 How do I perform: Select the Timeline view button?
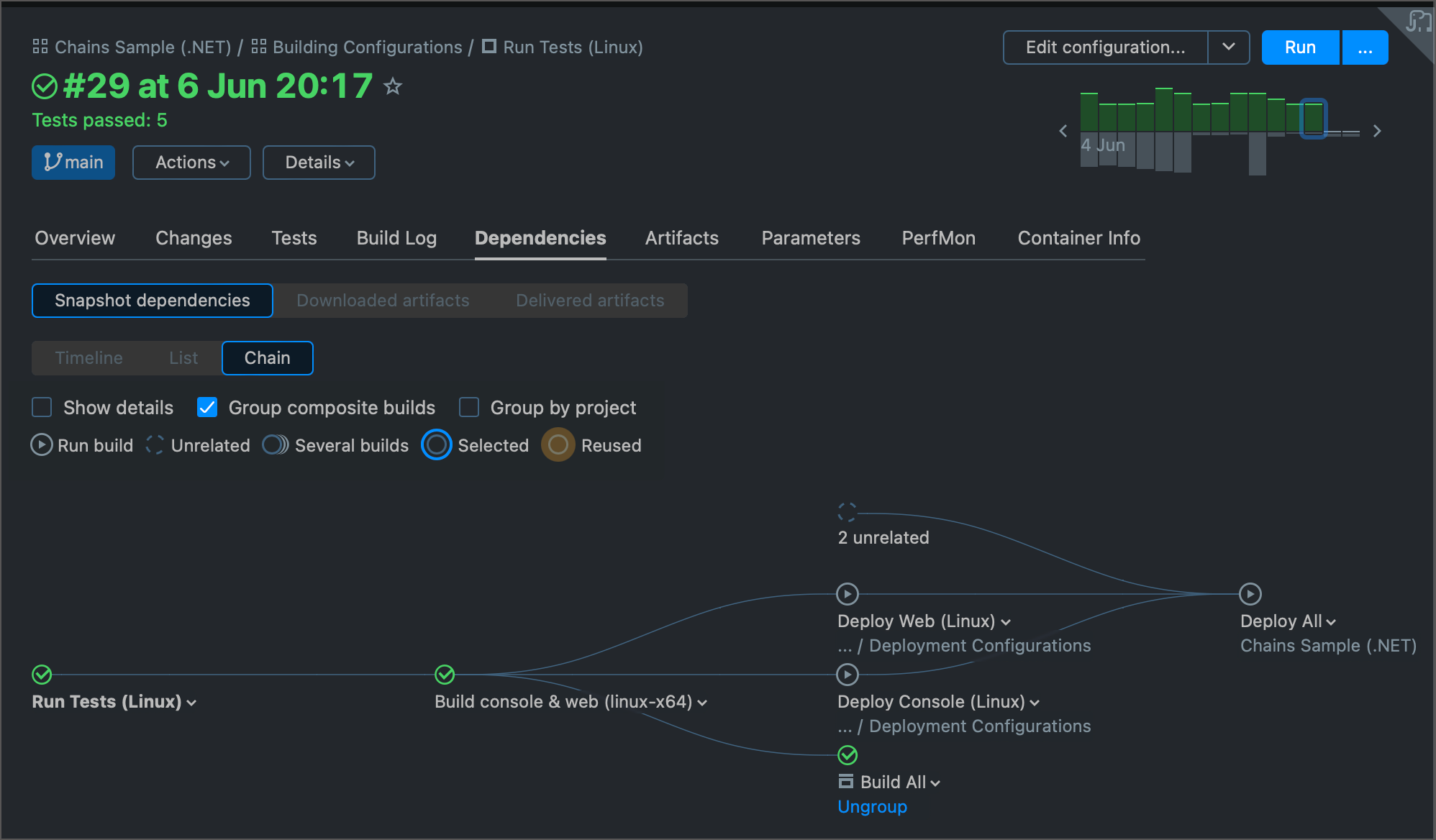[x=88, y=357]
